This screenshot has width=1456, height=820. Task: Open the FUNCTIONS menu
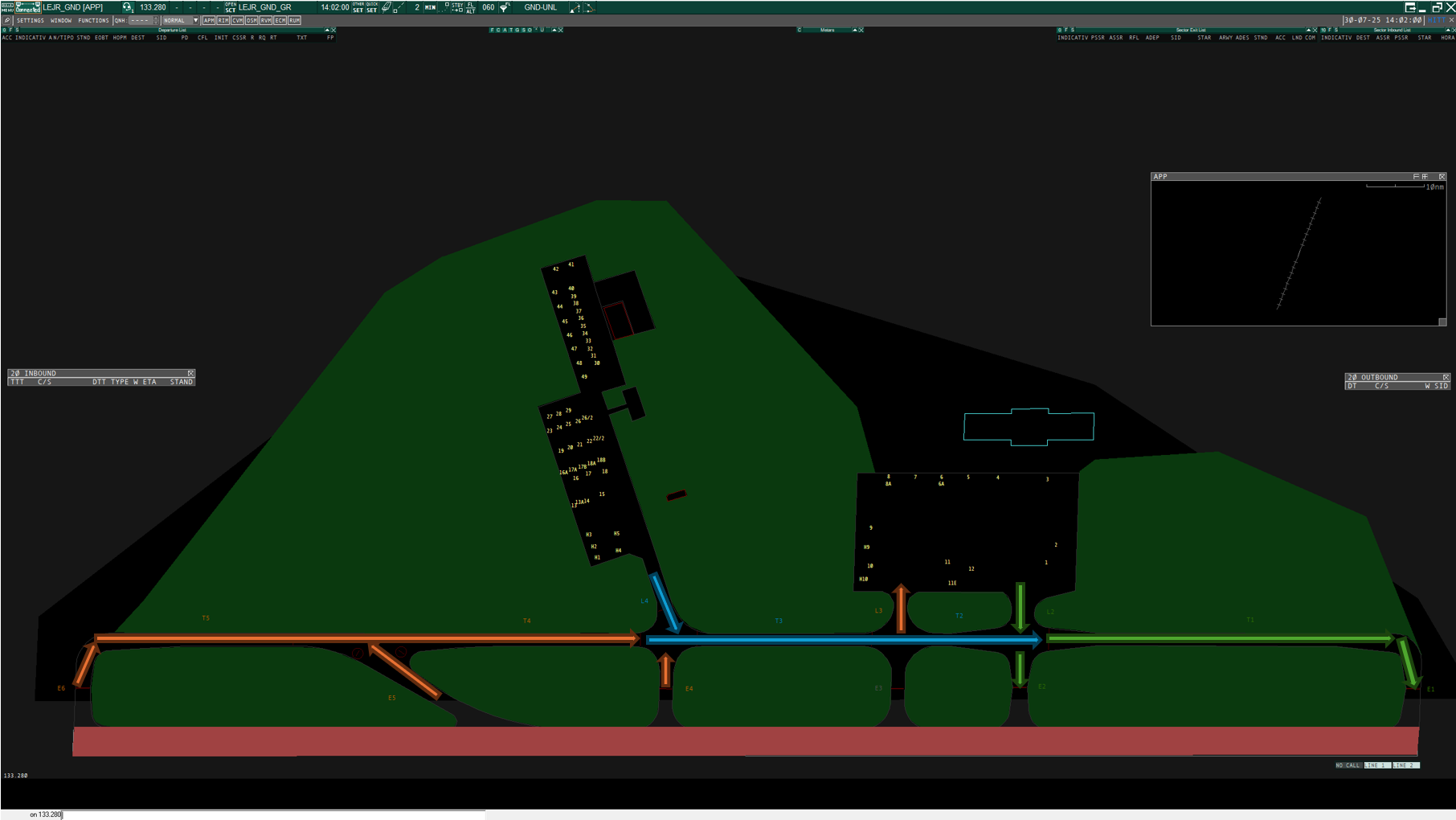pyautogui.click(x=93, y=20)
